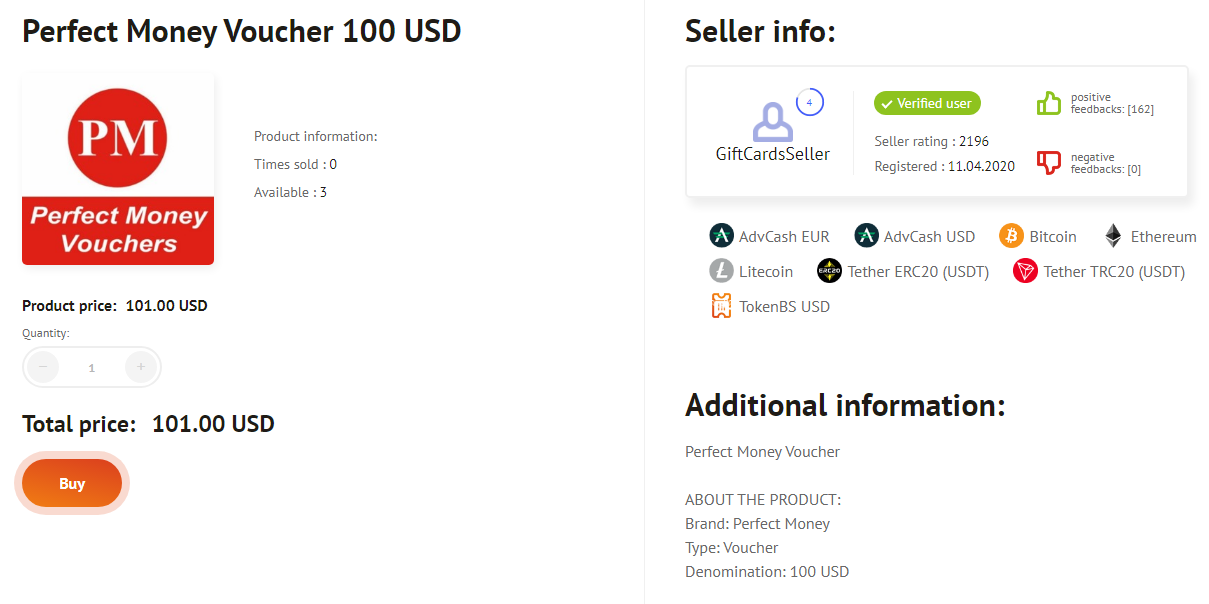The height and width of the screenshot is (604, 1209).
Task: Select the TokenBS USD voucher icon
Action: 721,306
